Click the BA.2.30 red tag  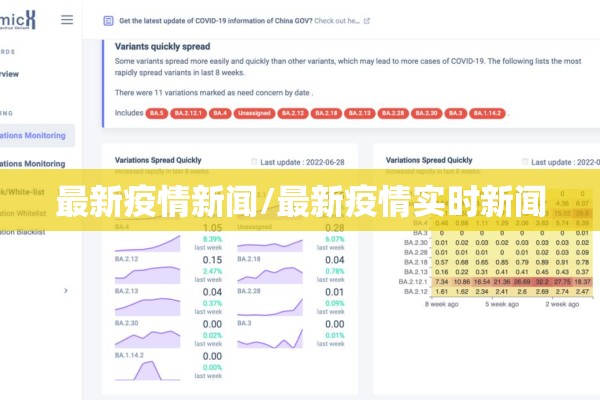pyautogui.click(x=426, y=113)
